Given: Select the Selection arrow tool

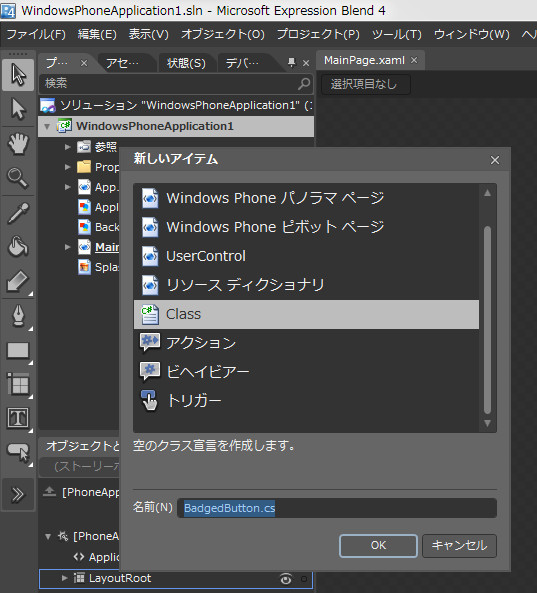Looking at the screenshot, I should point(18,74).
